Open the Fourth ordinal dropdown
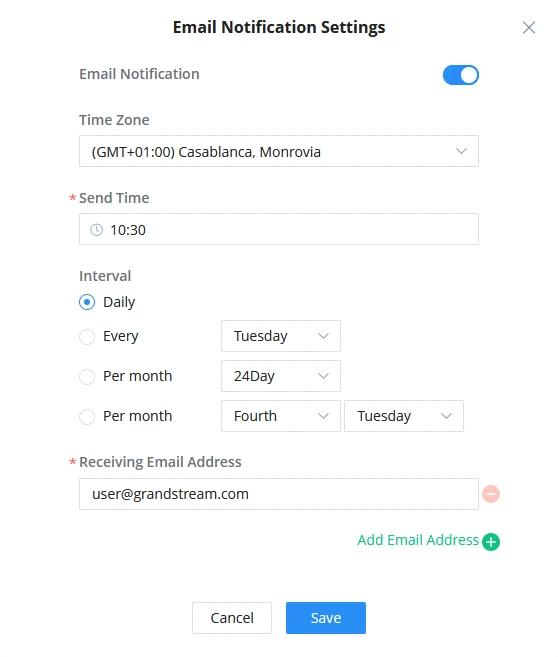 coord(281,416)
